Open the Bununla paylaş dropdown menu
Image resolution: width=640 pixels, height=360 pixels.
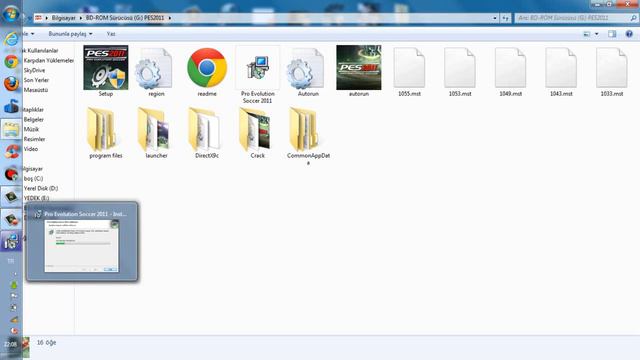[x=70, y=34]
